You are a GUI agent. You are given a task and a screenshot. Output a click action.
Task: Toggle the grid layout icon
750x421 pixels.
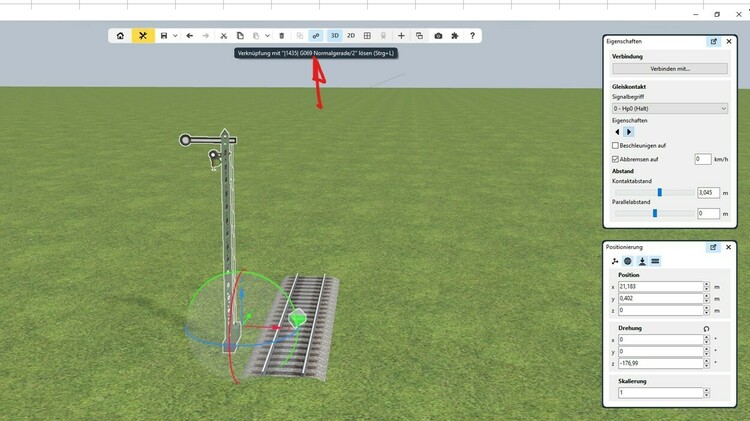click(367, 36)
